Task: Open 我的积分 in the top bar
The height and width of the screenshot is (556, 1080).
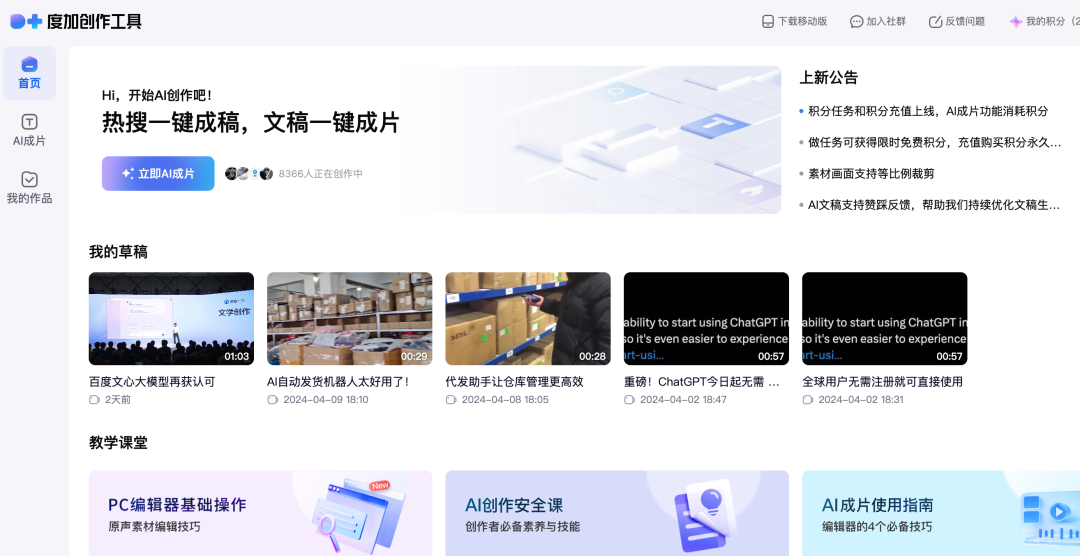Action: click(1044, 21)
